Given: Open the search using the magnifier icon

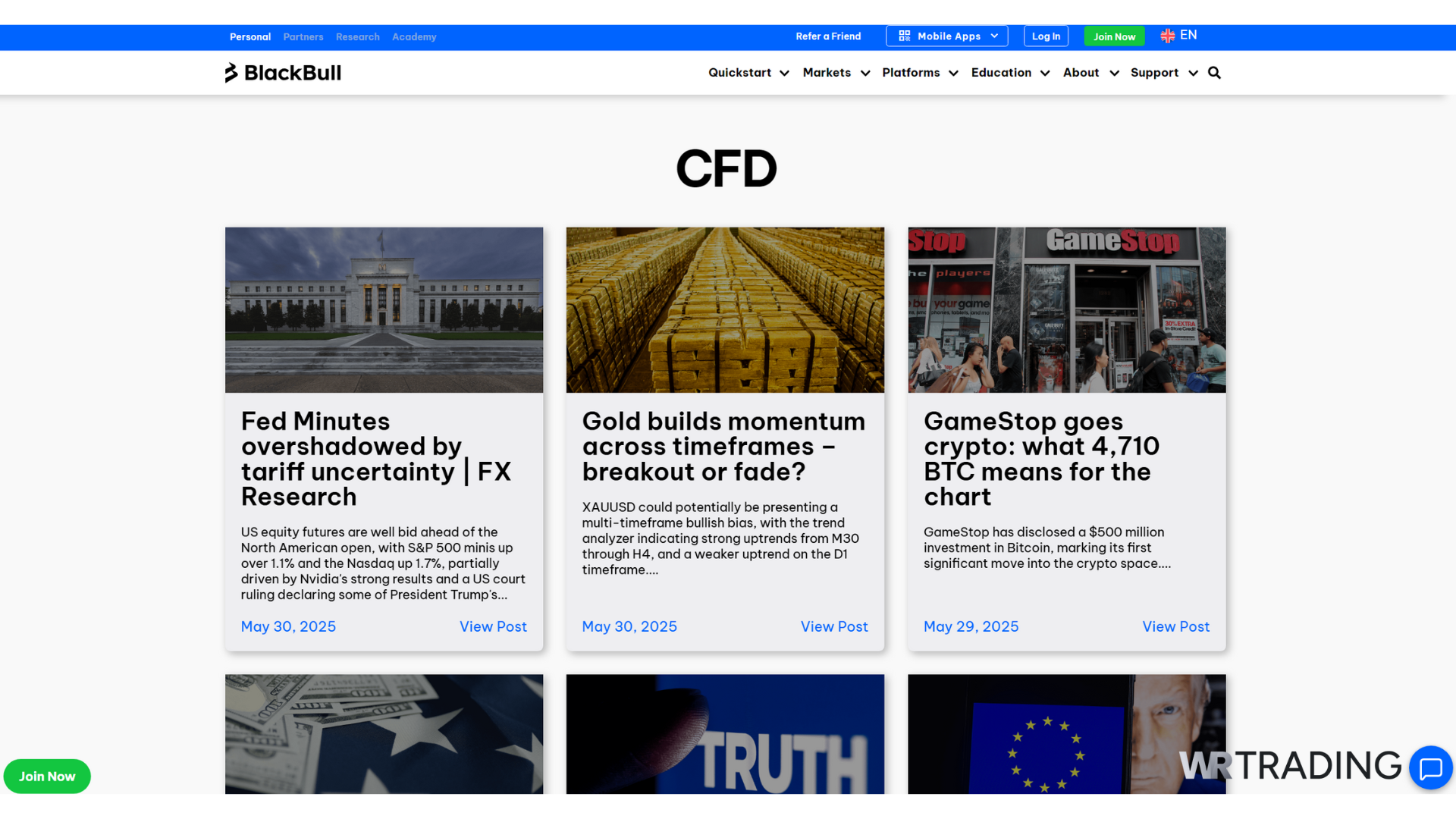Looking at the screenshot, I should pyautogui.click(x=1214, y=72).
